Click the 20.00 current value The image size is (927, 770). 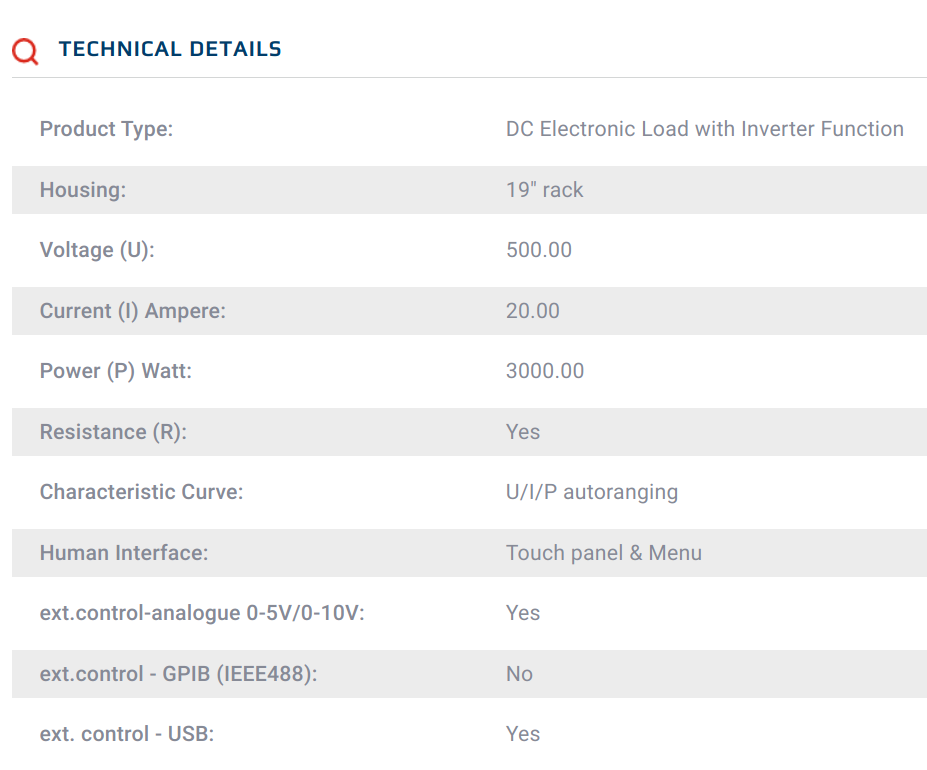[532, 311]
